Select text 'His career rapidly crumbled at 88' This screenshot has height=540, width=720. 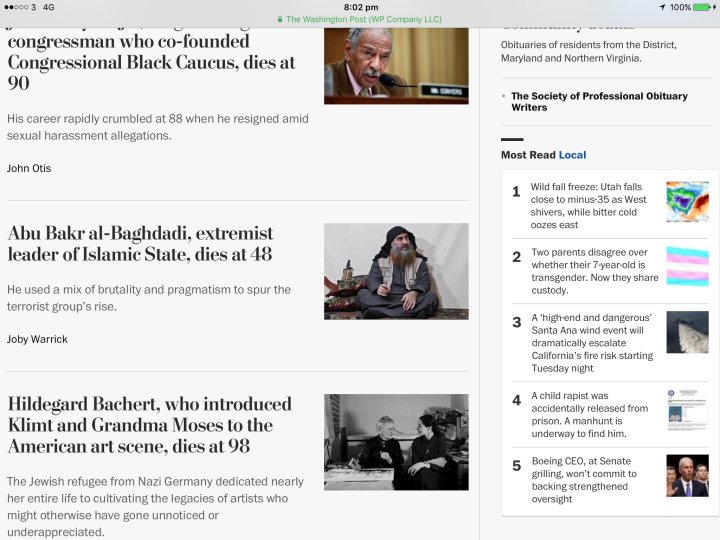(x=95, y=119)
